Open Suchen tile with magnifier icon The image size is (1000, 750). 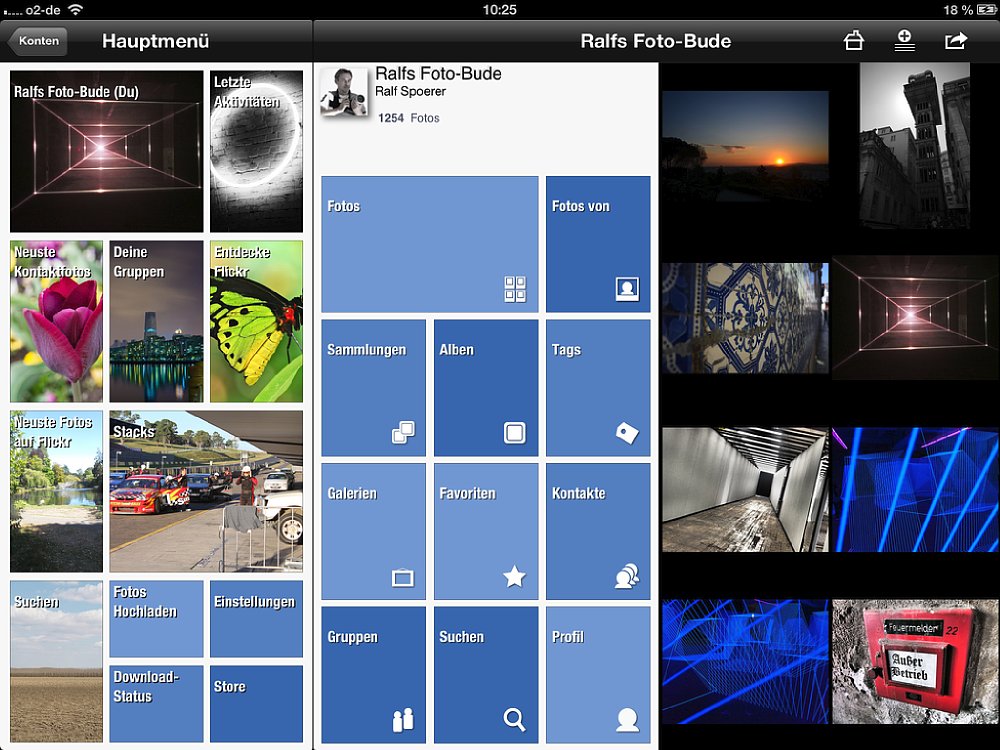pyautogui.click(x=486, y=674)
